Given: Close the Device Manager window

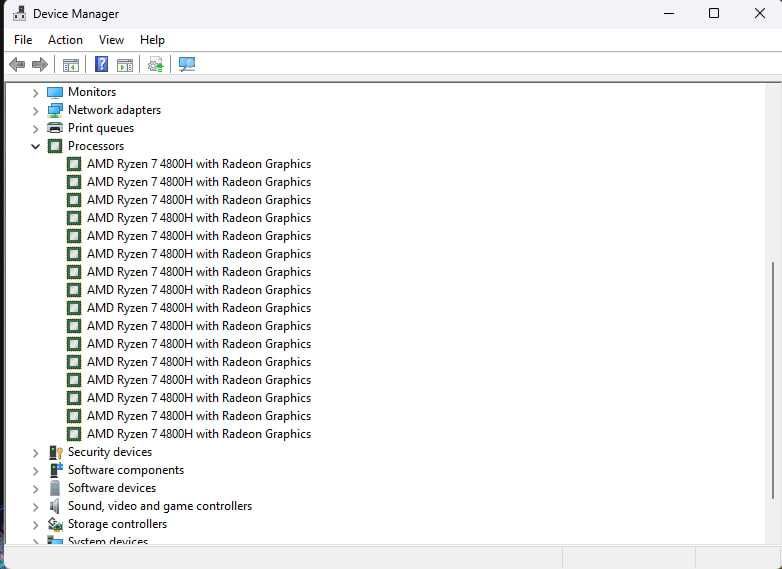Looking at the screenshot, I should click(760, 13).
